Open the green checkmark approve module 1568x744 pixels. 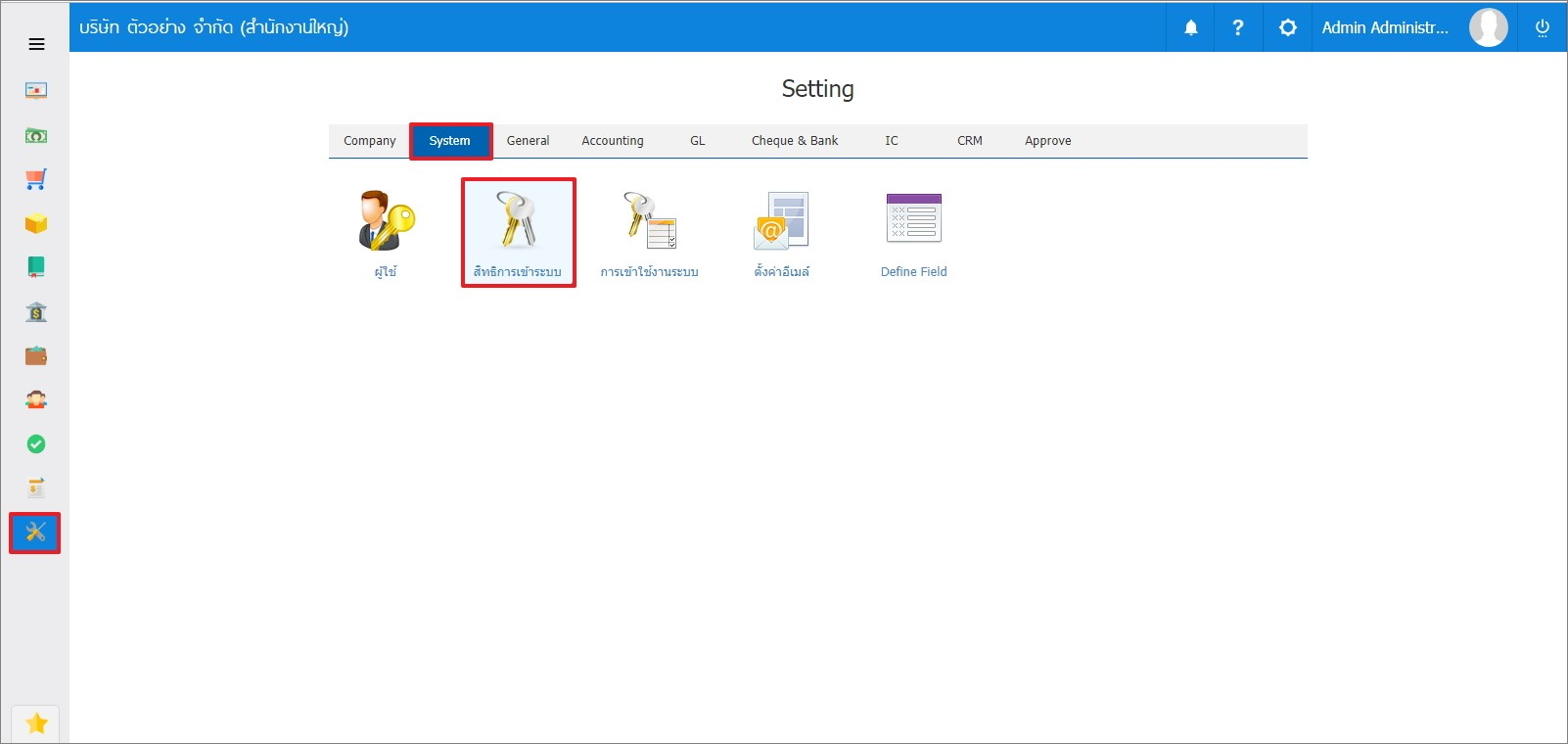pyautogui.click(x=36, y=444)
